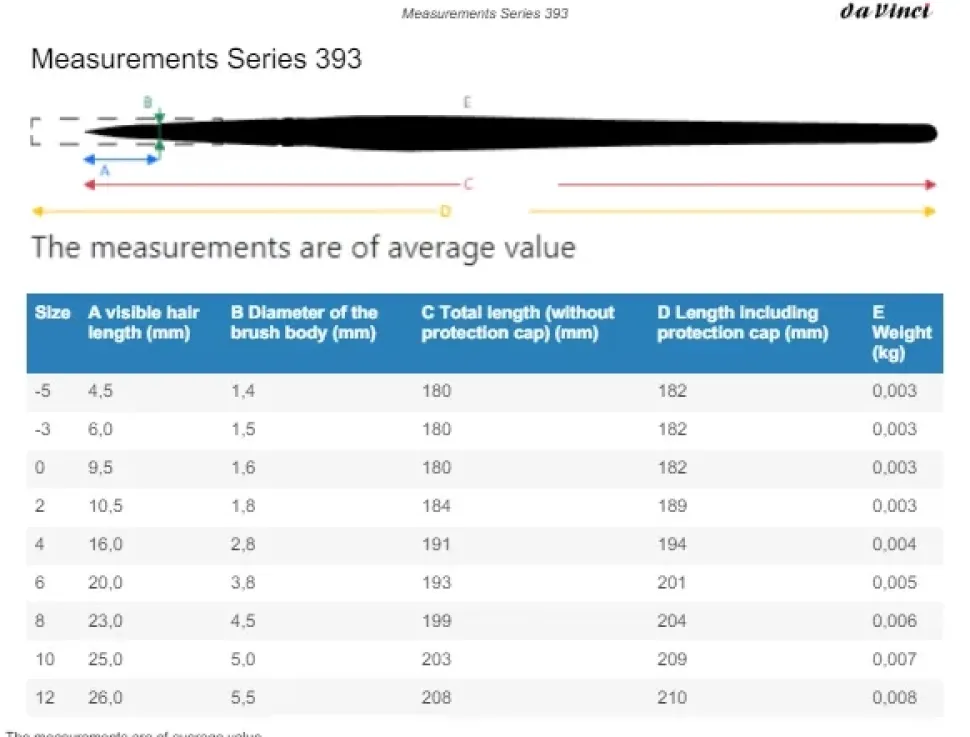Click the 0,008 weight value cell
This screenshot has height=737, width=970.
coord(893,697)
